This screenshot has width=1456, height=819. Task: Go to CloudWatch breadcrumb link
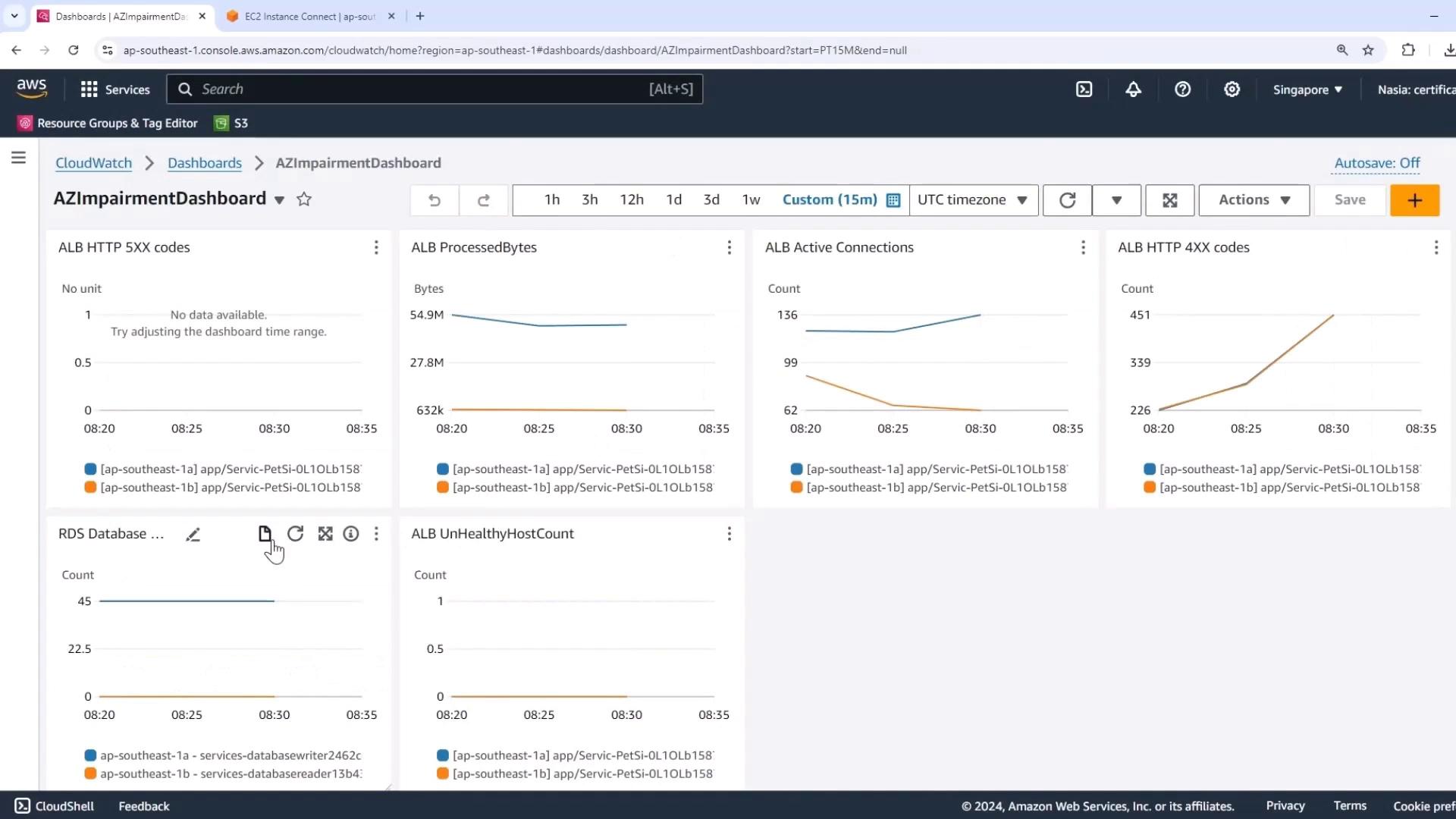coord(93,163)
